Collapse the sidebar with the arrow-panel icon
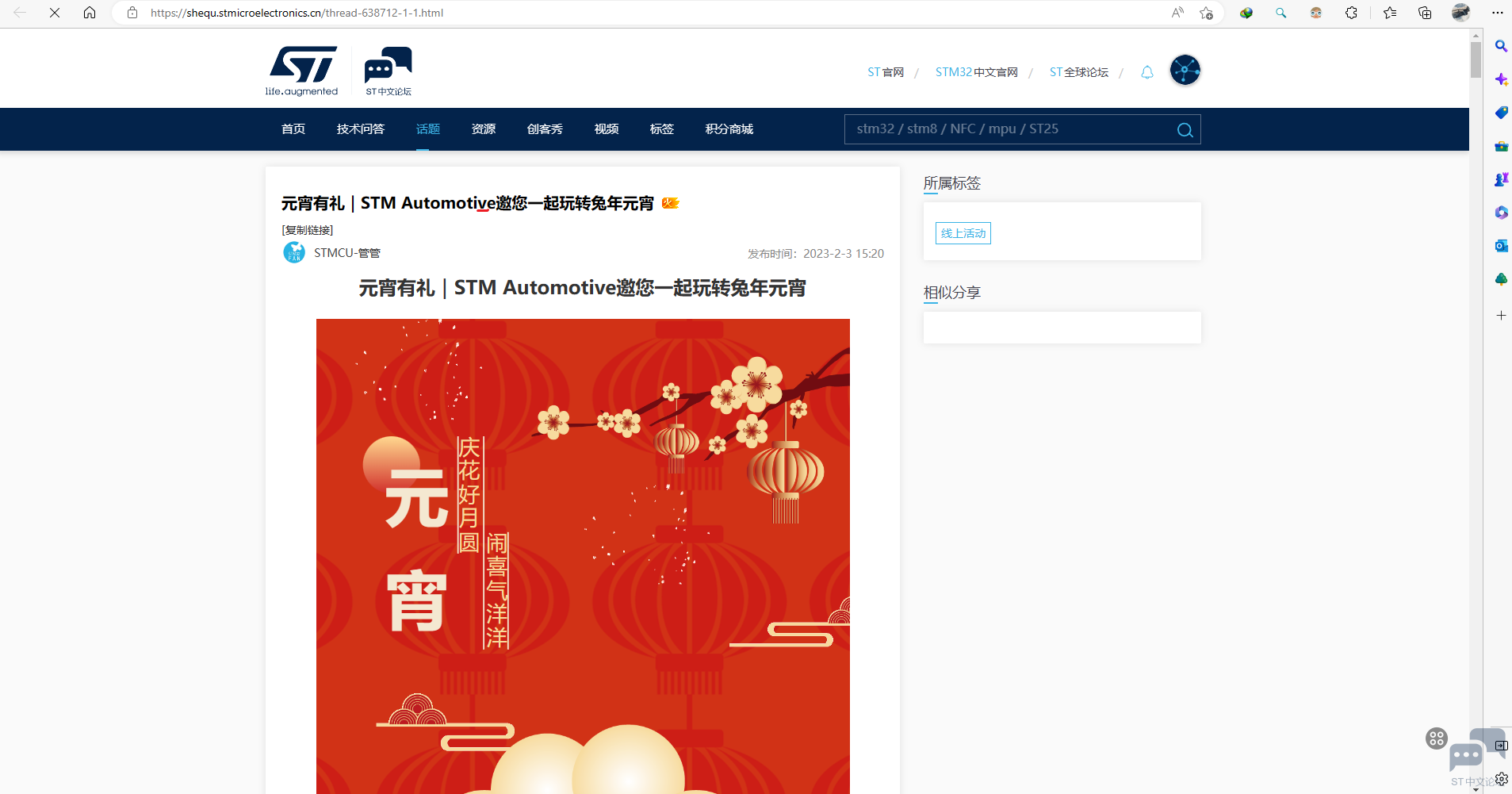The height and width of the screenshot is (794, 1512). 1501,746
